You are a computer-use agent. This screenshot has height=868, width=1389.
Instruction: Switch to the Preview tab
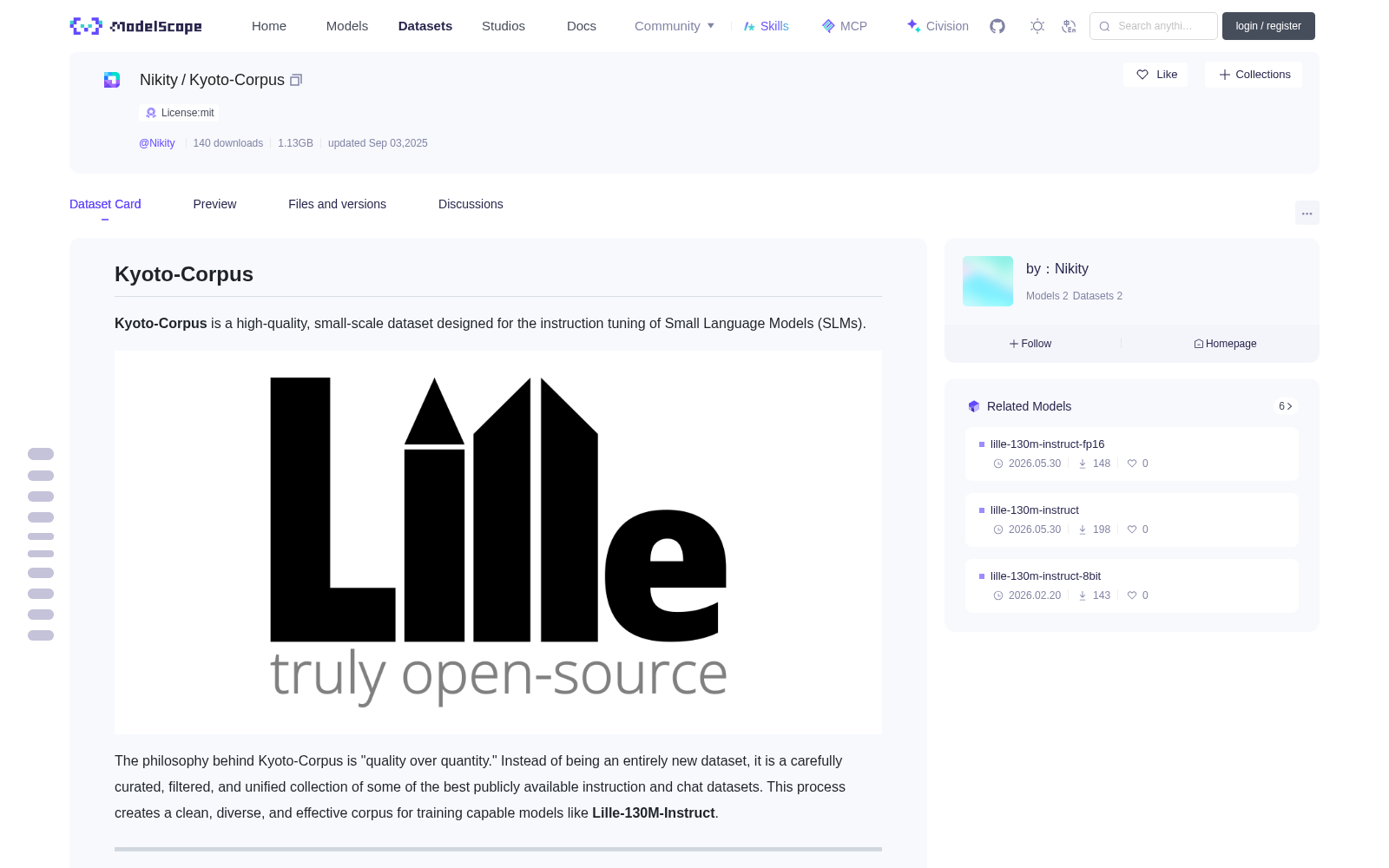click(x=214, y=204)
